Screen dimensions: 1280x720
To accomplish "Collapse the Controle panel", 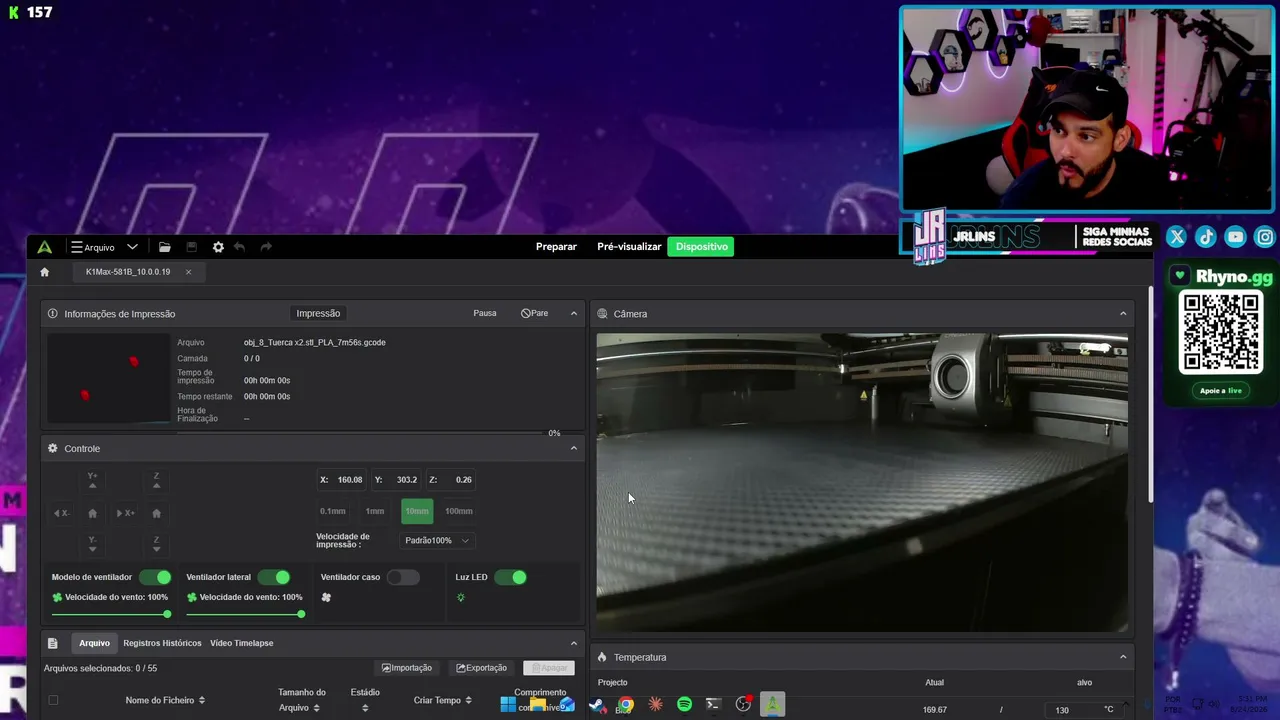I will (x=574, y=448).
